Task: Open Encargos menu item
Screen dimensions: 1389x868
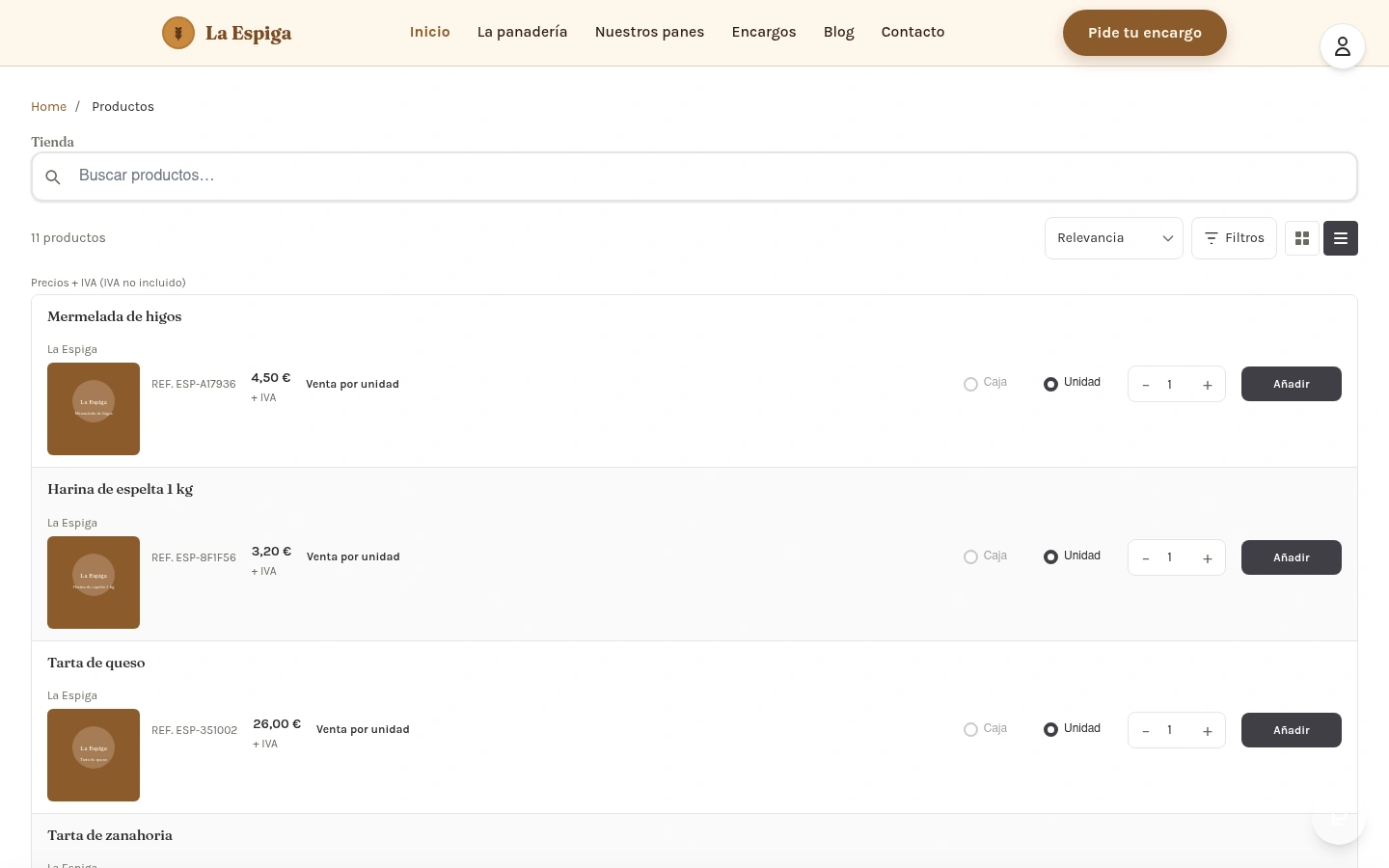Action: point(764,32)
